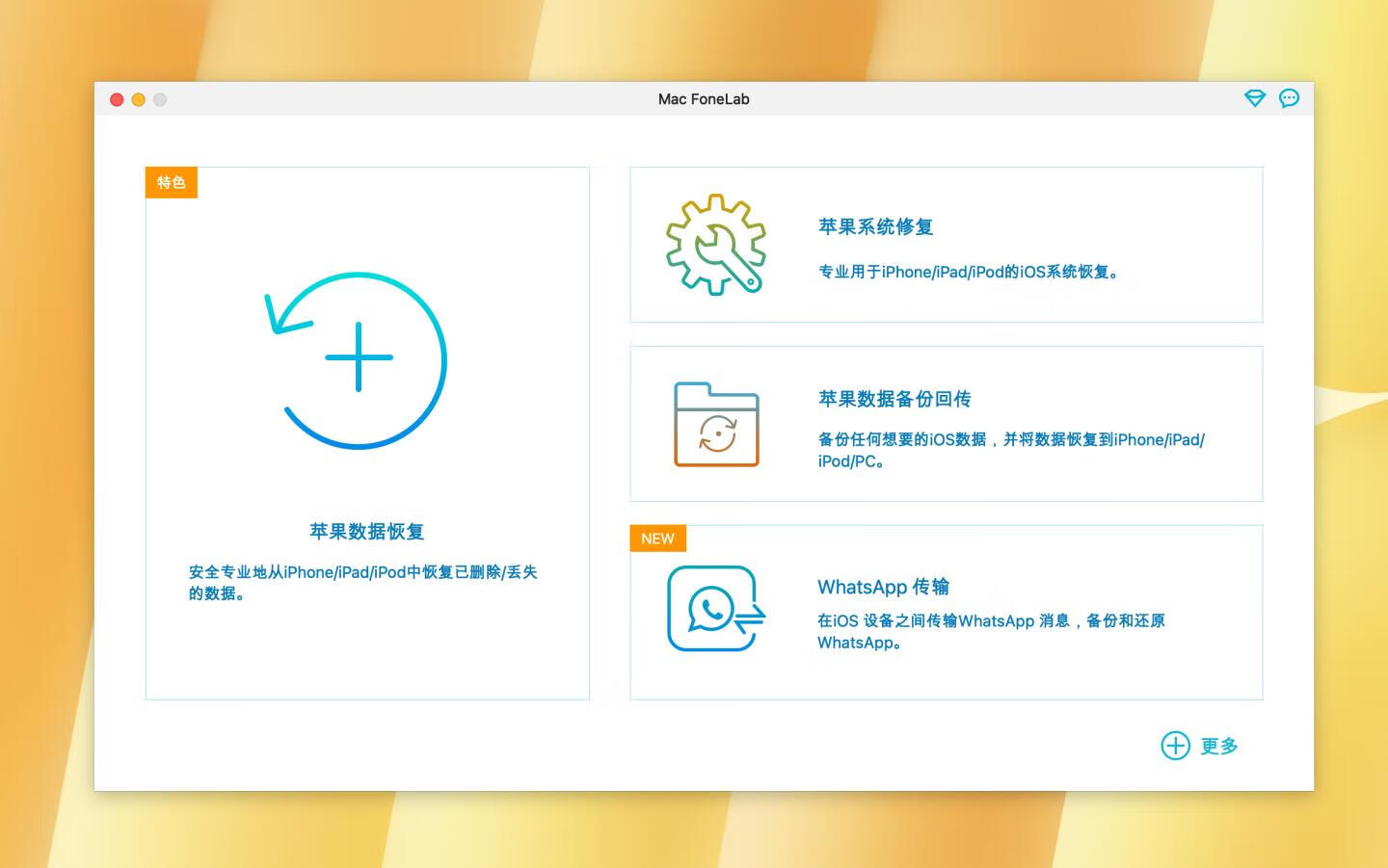Click the Mac FoneLab title text

[704, 98]
